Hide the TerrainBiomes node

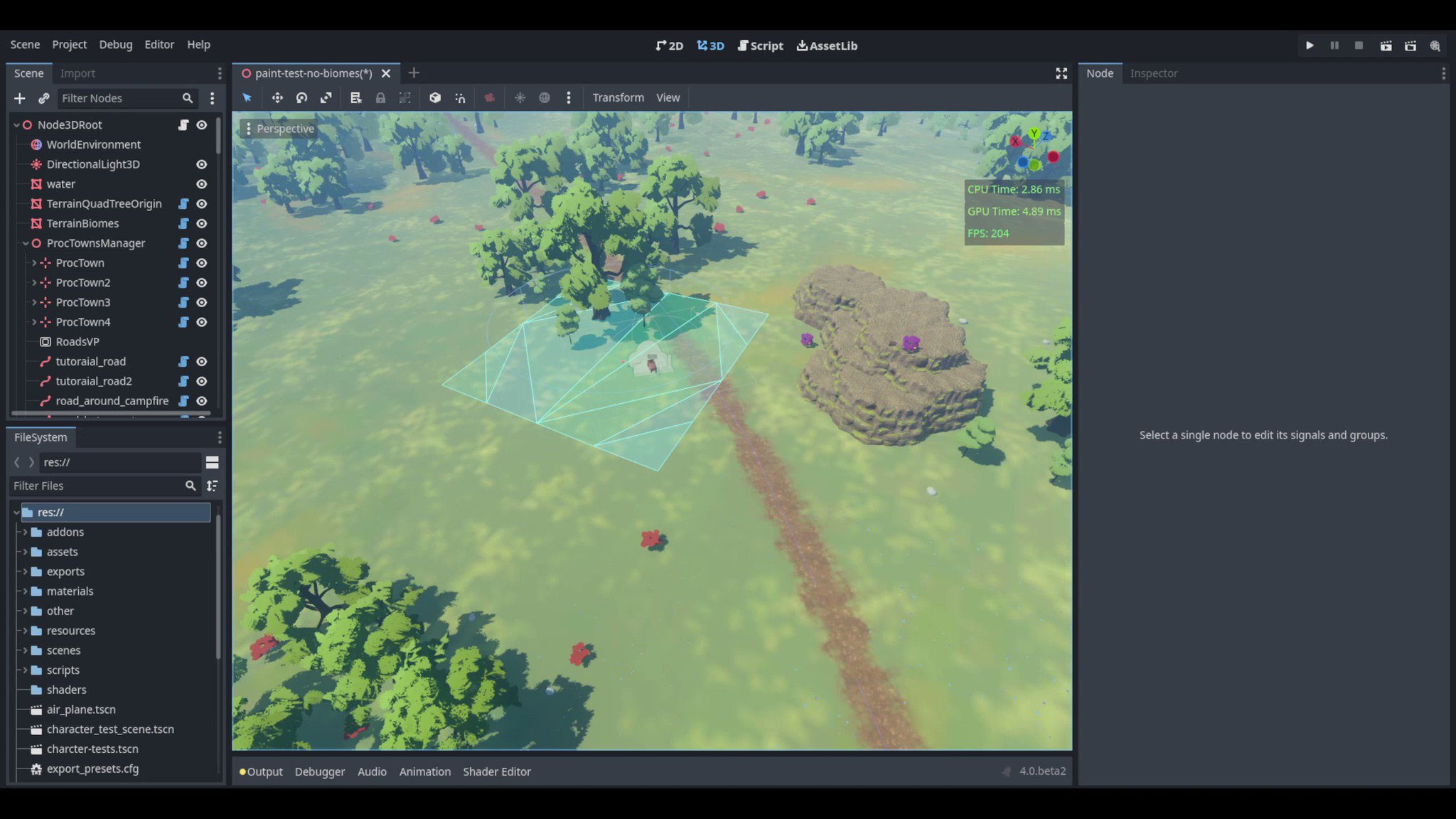pos(202,223)
